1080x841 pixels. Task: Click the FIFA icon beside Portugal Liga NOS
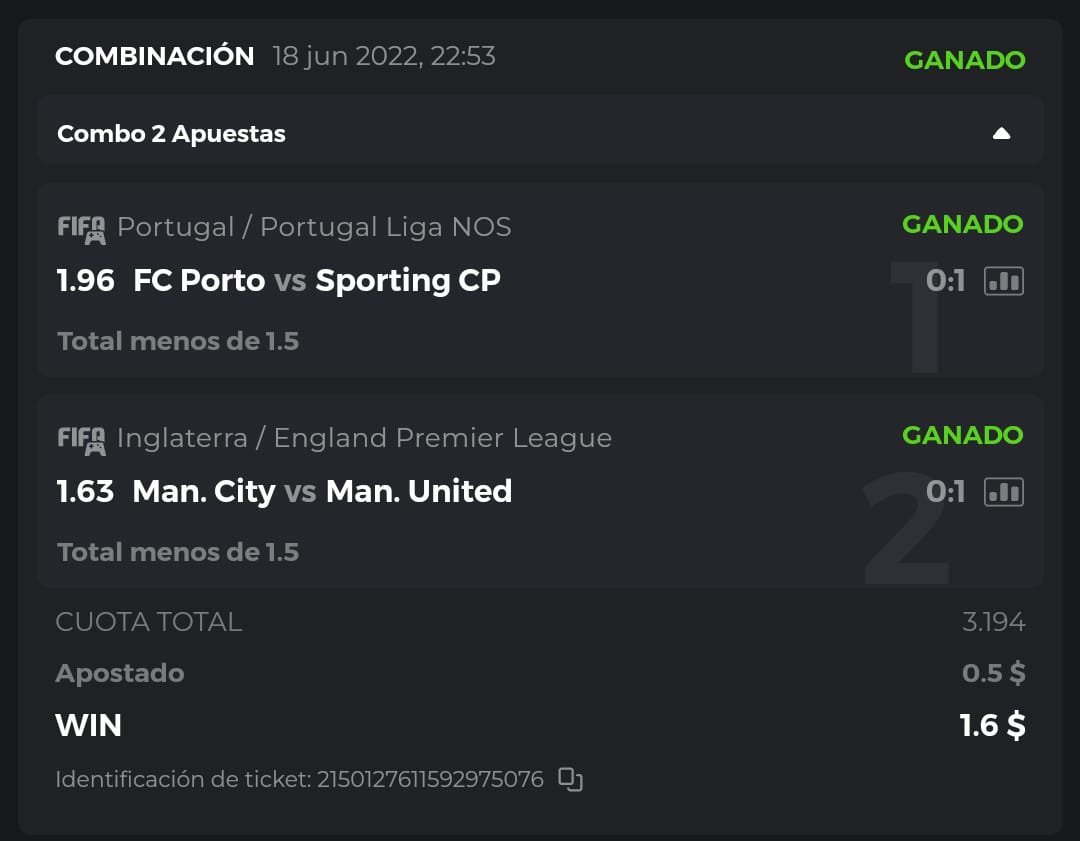[81, 229]
